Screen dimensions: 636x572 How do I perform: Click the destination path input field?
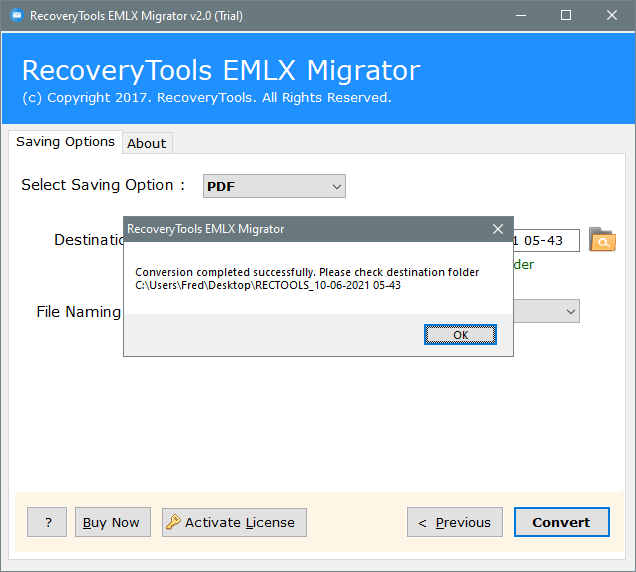546,241
